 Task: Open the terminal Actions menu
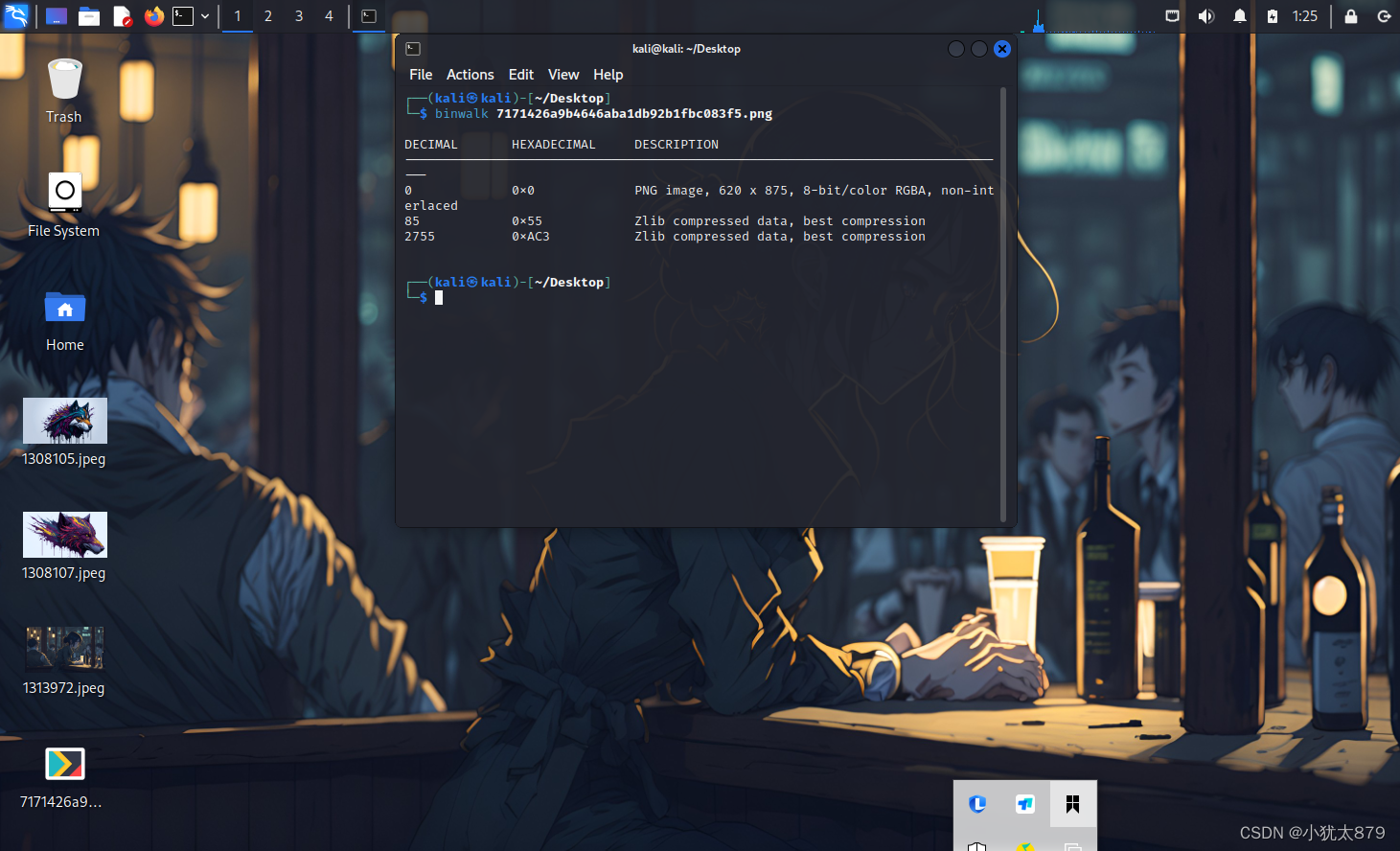pyautogui.click(x=470, y=75)
